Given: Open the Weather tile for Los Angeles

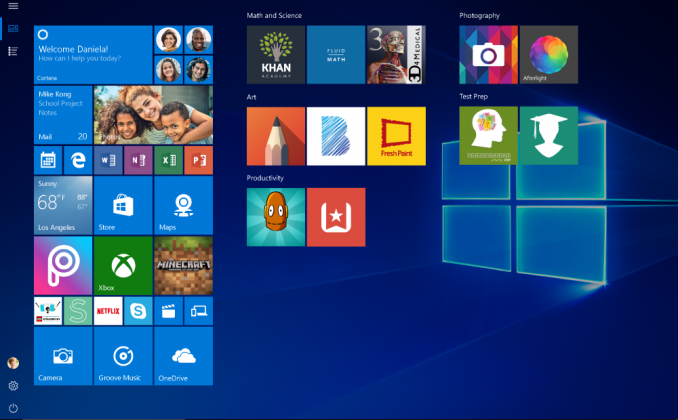Looking at the screenshot, I should 63,205.
